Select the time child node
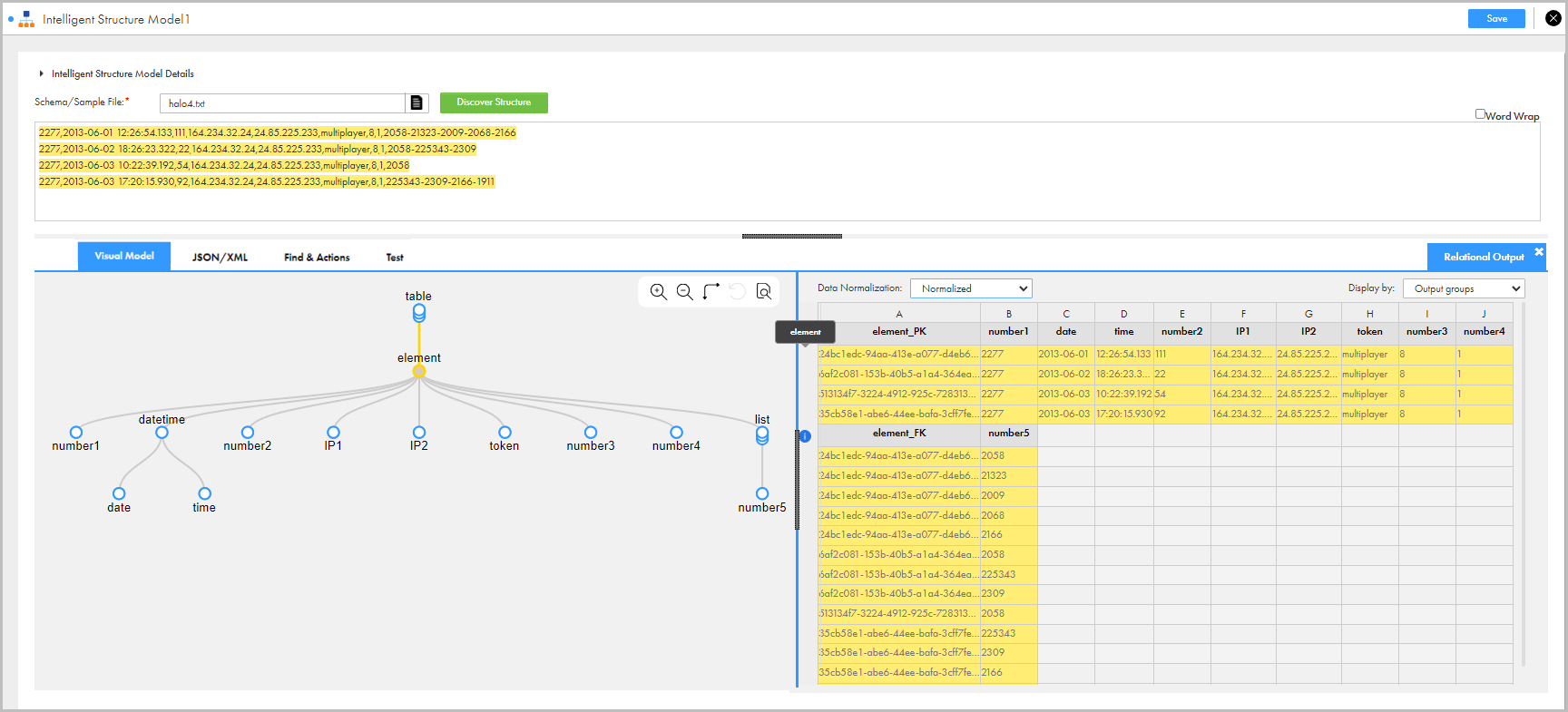Viewport: 1568px width, 712px height. tap(204, 494)
